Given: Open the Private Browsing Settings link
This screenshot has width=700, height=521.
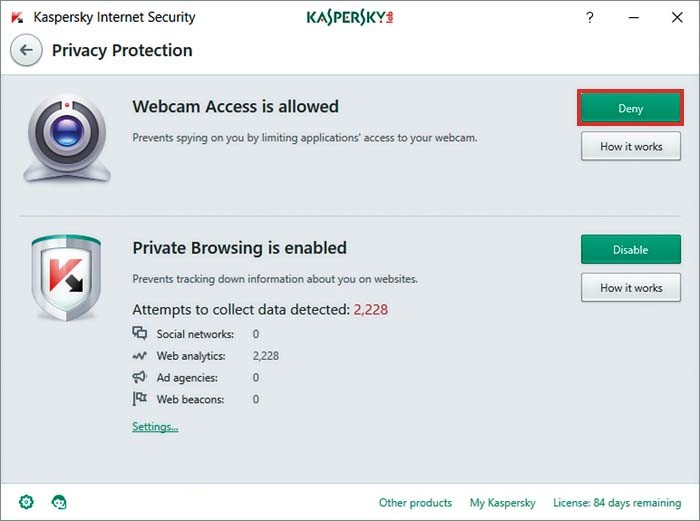Looking at the screenshot, I should (155, 427).
